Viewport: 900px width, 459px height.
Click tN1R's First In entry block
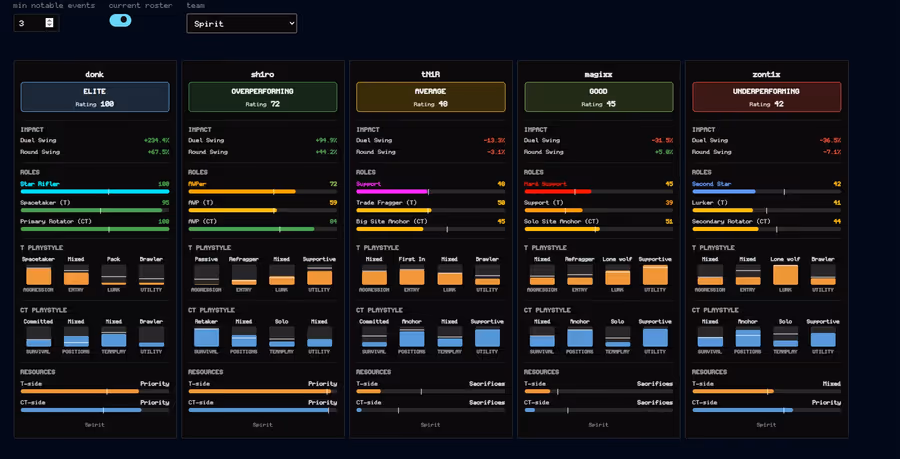pos(412,275)
